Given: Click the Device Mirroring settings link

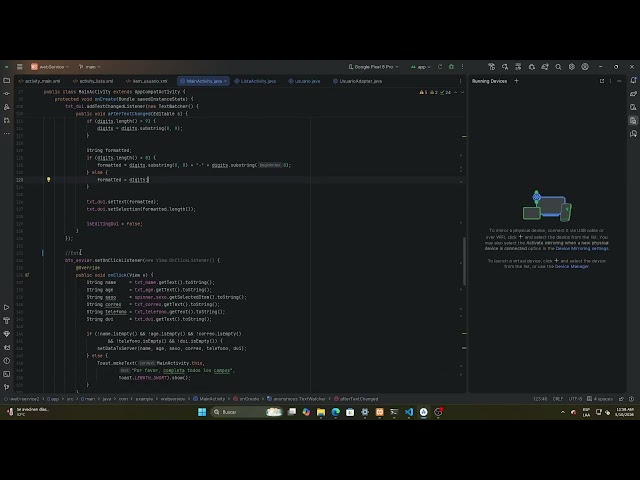Looking at the screenshot, I should tap(582, 248).
